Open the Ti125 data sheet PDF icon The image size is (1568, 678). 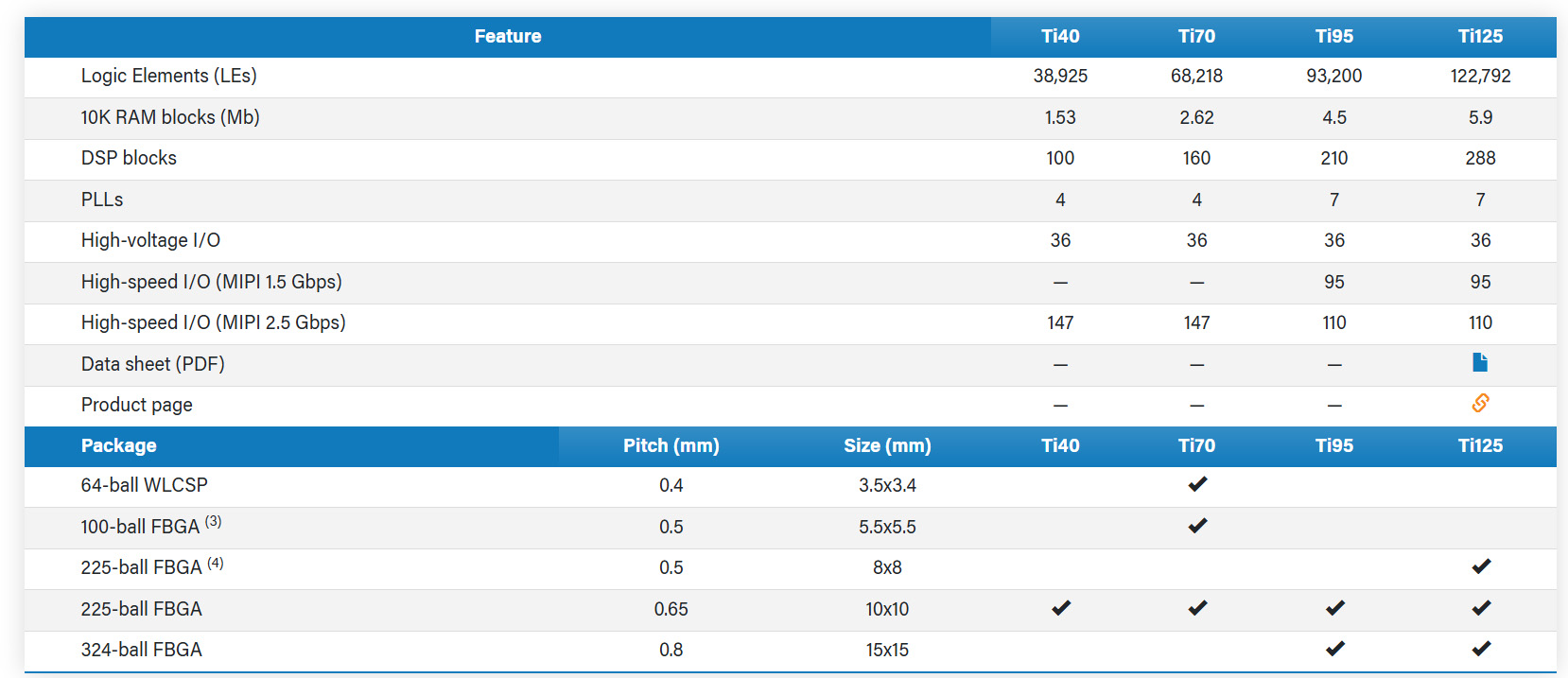tap(1480, 363)
